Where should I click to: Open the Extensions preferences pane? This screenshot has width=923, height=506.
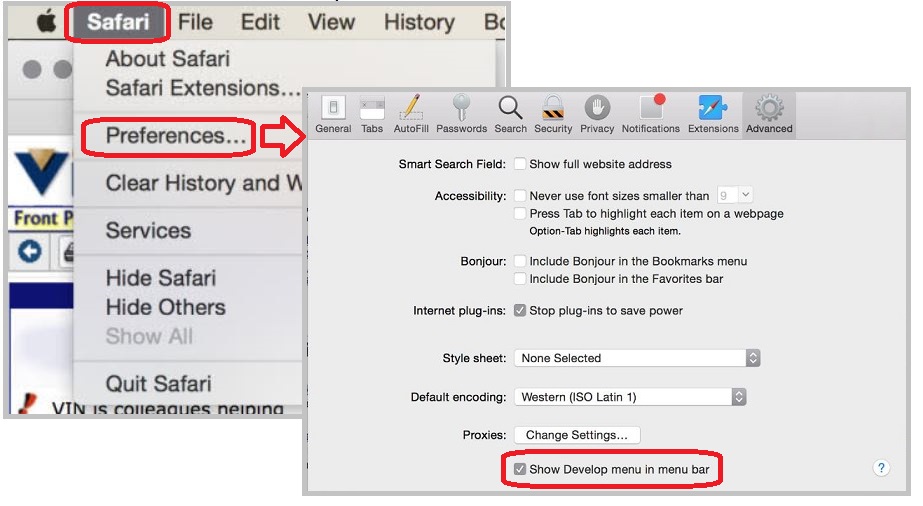pyautogui.click(x=713, y=115)
